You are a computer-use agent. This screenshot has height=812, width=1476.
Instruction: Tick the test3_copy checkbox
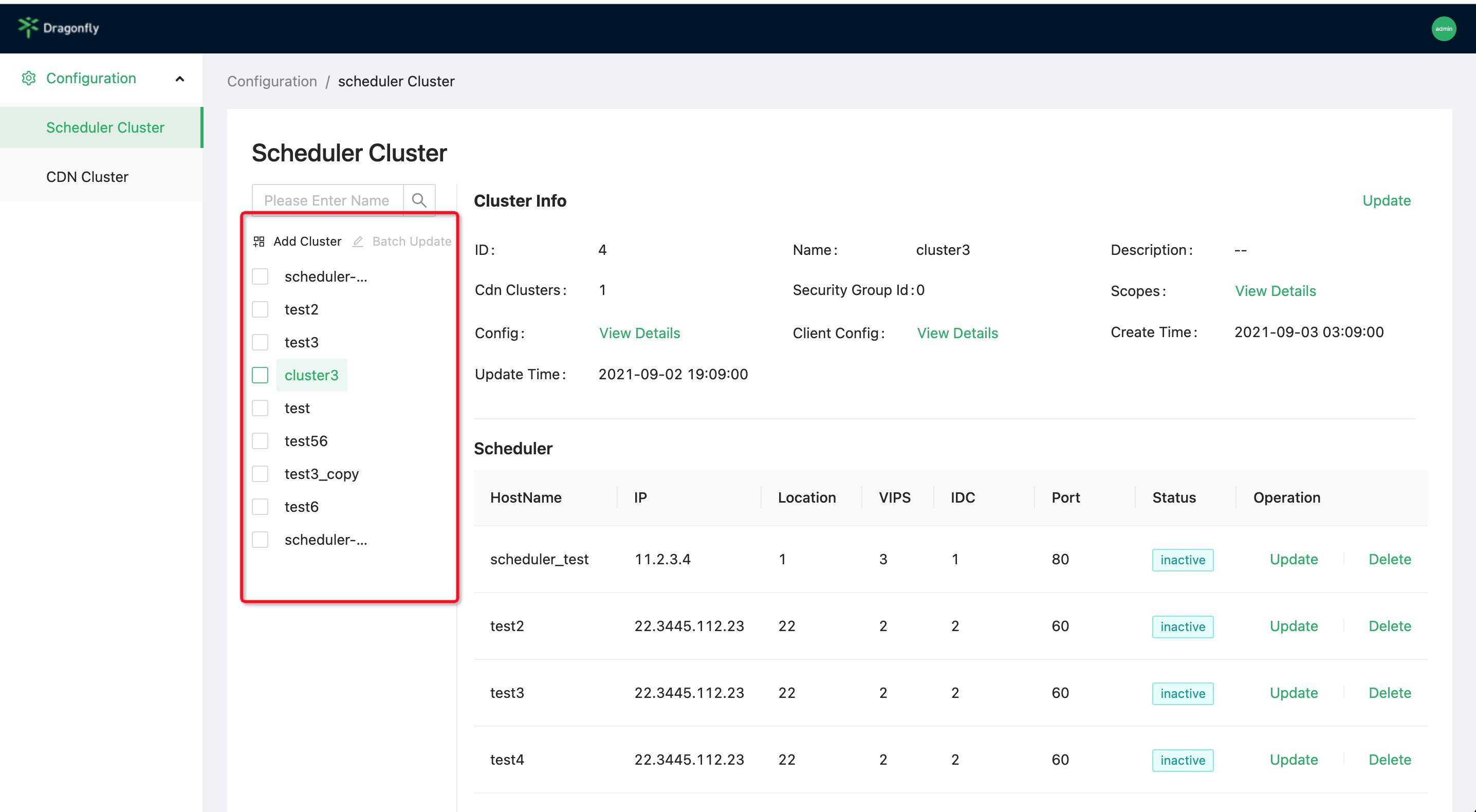pos(260,474)
